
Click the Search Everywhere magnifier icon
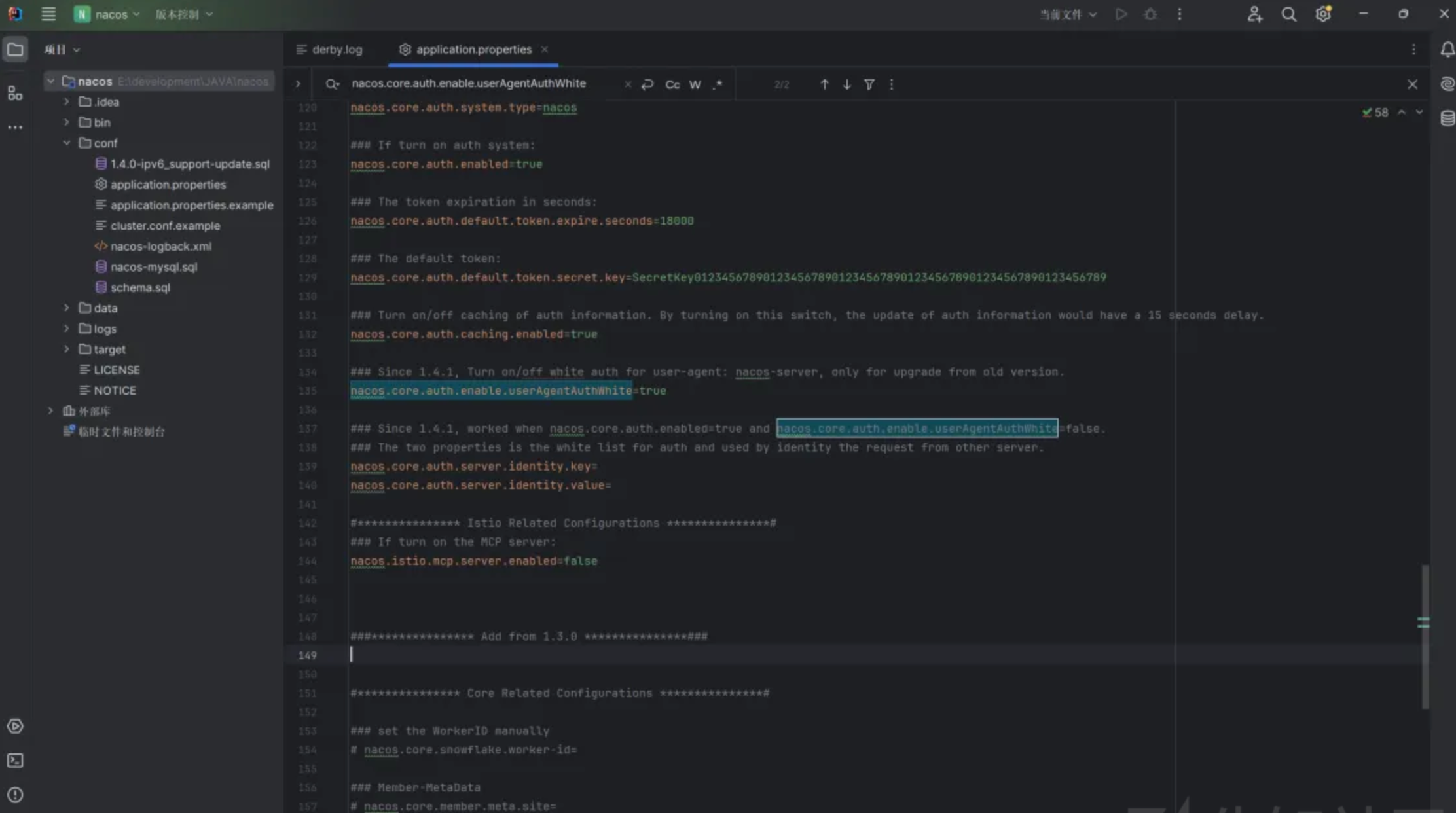click(x=1288, y=14)
